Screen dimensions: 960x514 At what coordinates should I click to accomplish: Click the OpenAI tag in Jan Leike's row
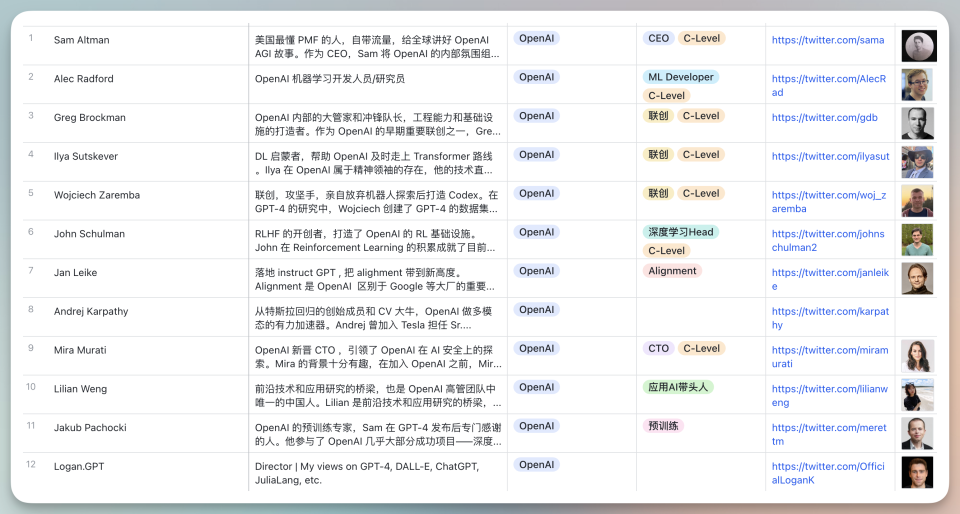pyautogui.click(x=536, y=270)
